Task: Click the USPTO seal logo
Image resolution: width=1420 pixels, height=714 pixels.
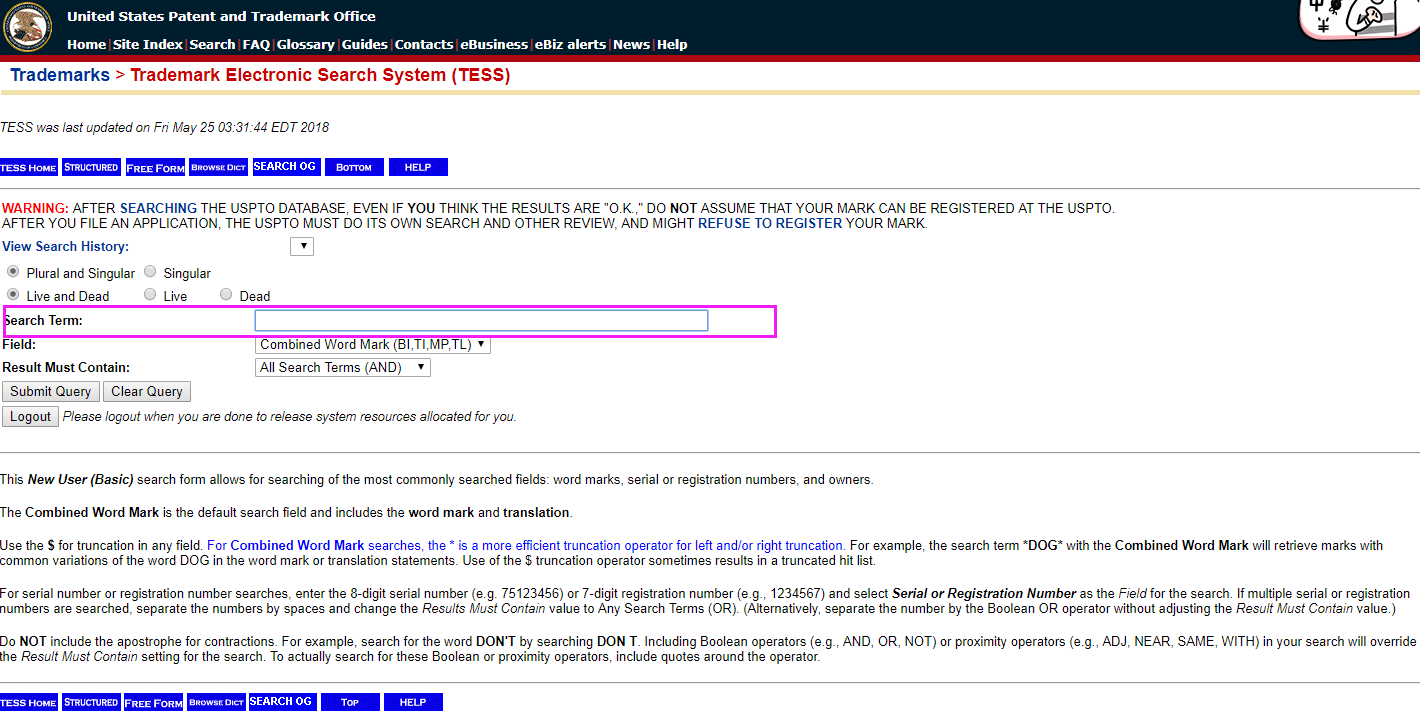Action: click(x=27, y=27)
